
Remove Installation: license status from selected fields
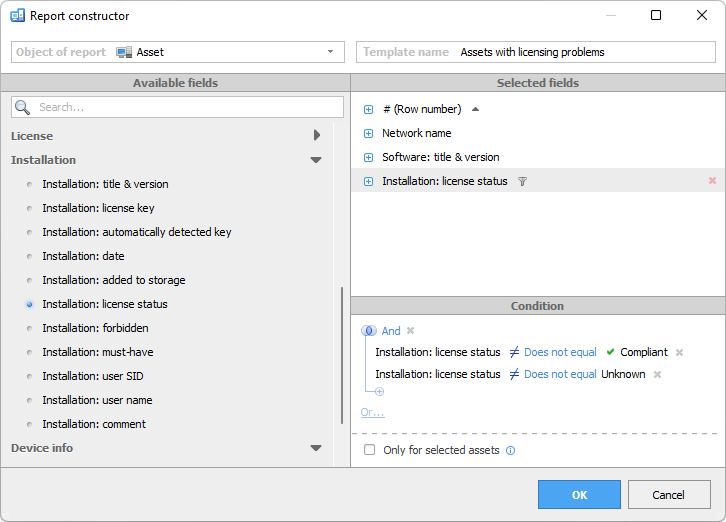(712, 181)
